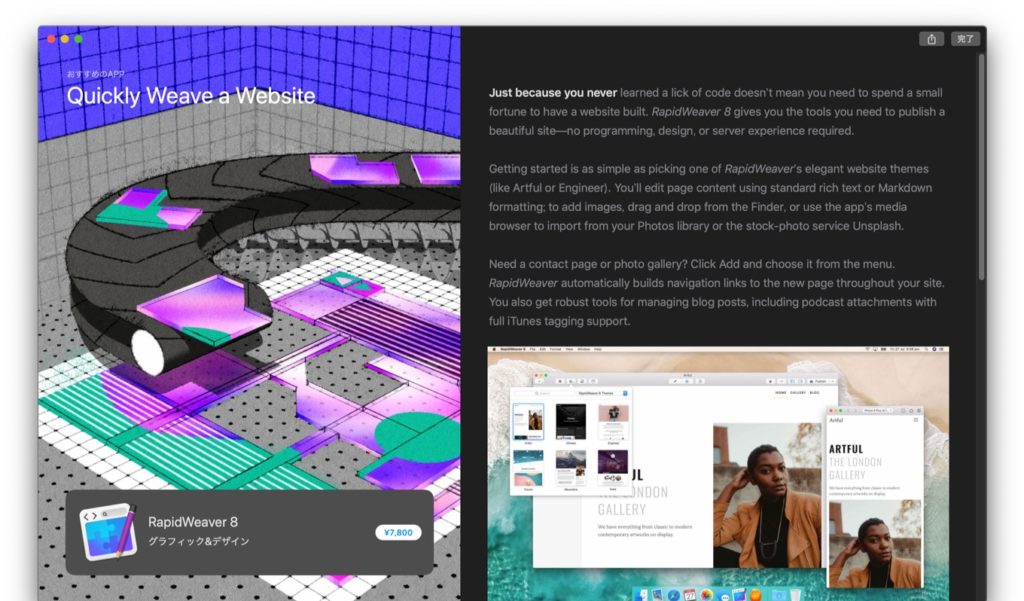Select the Climate theme thumbnail
1024x601 pixels.
point(571,420)
